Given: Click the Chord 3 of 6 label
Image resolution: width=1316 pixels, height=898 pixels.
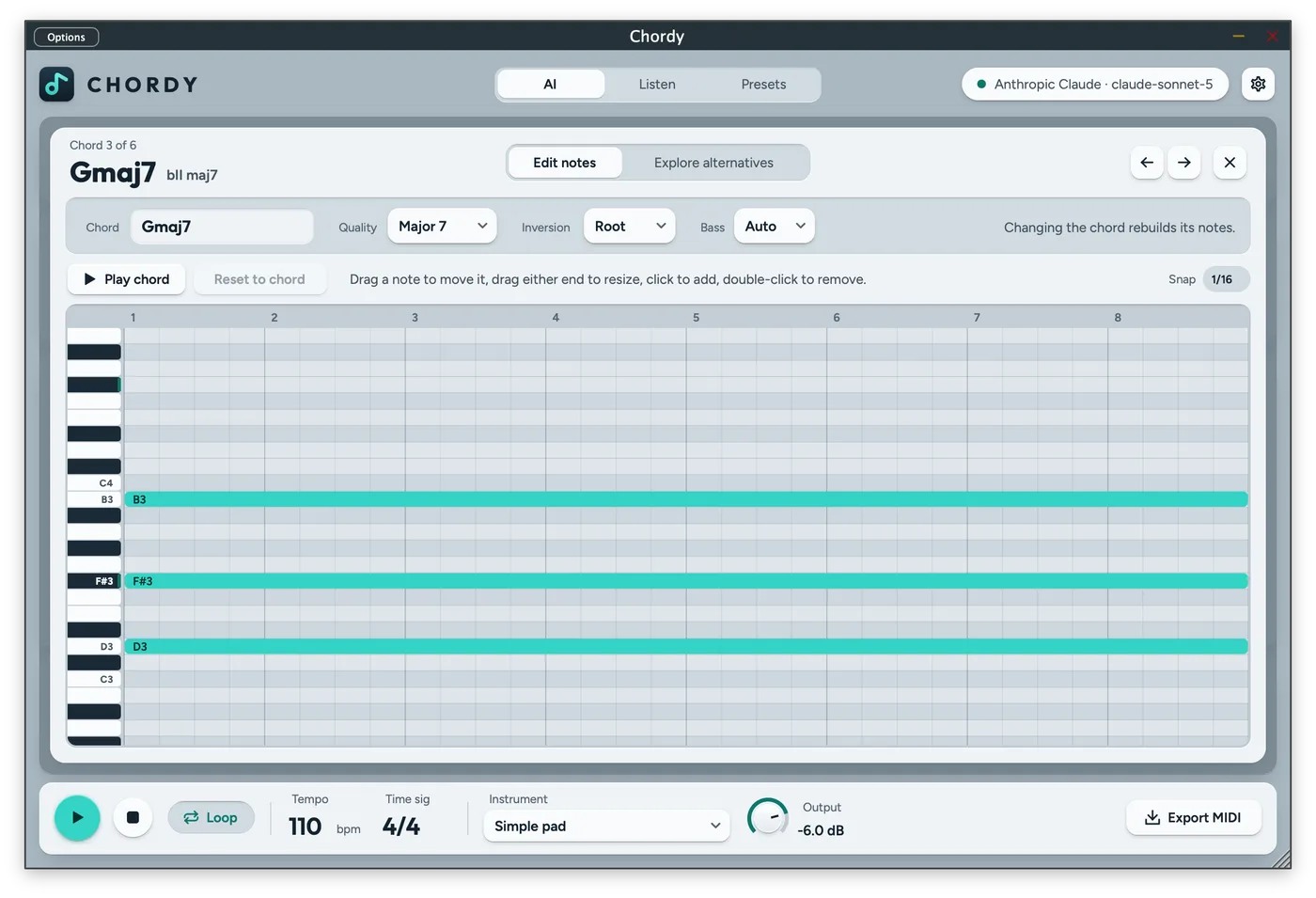Looking at the screenshot, I should click(102, 145).
